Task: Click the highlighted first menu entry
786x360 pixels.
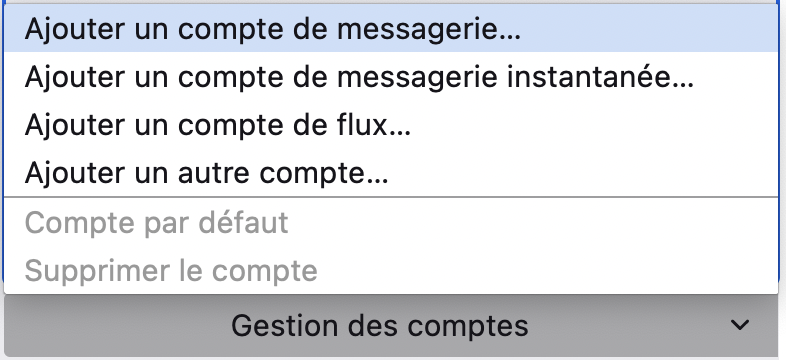Action: (390, 29)
